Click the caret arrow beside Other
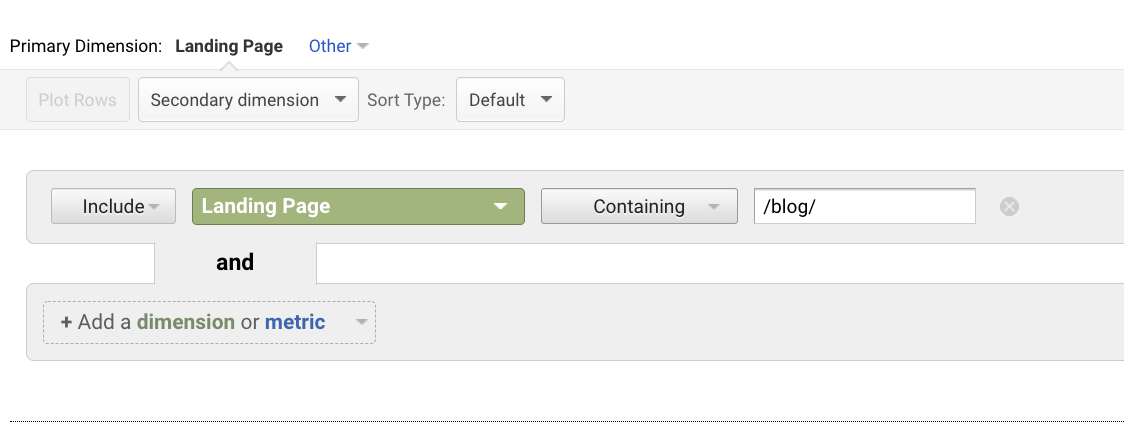 363,47
